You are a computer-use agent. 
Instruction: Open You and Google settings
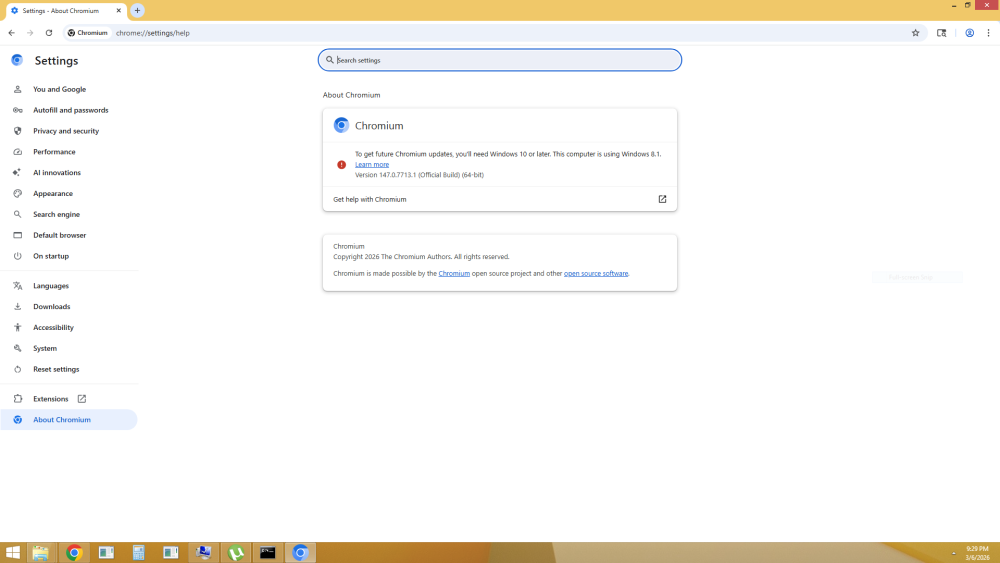point(59,89)
